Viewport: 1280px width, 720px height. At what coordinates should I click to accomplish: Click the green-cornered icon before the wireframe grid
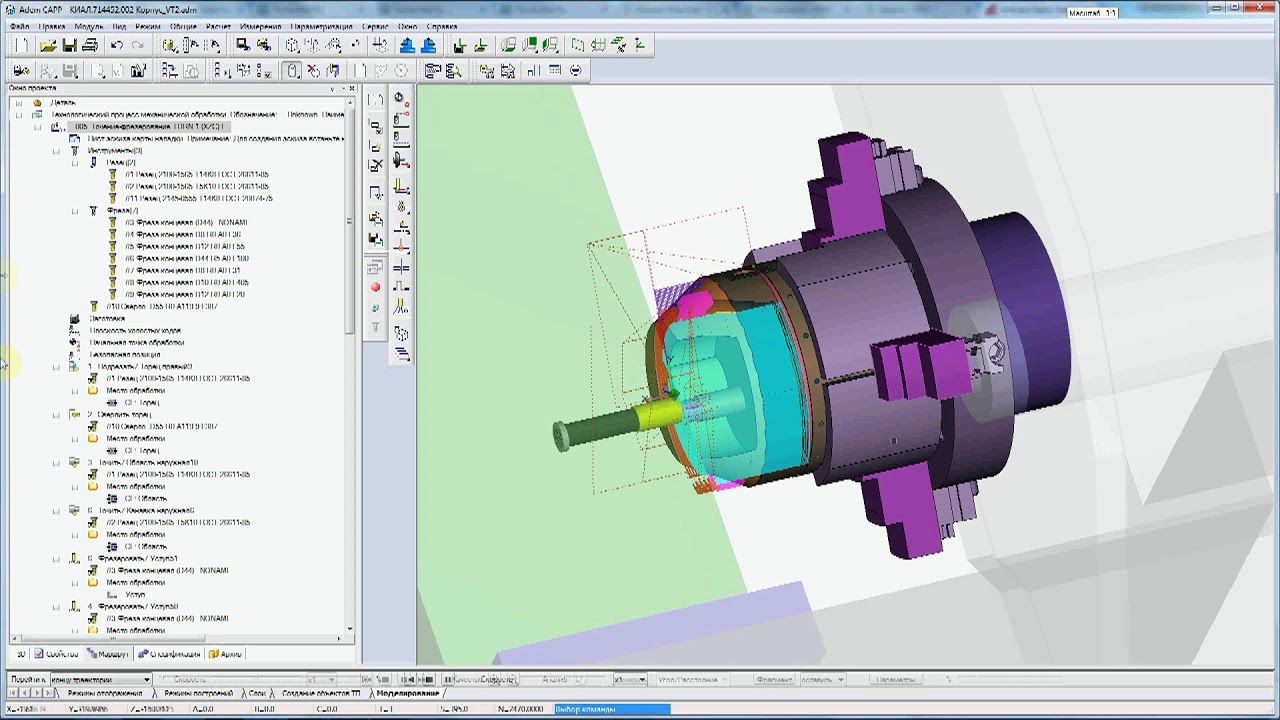click(x=577, y=45)
